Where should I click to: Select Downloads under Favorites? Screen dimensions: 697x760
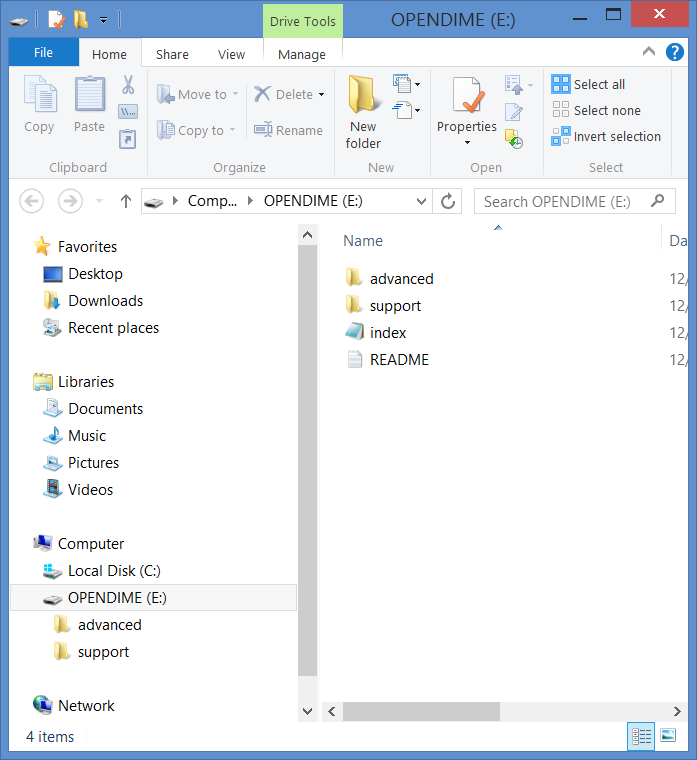click(93, 301)
